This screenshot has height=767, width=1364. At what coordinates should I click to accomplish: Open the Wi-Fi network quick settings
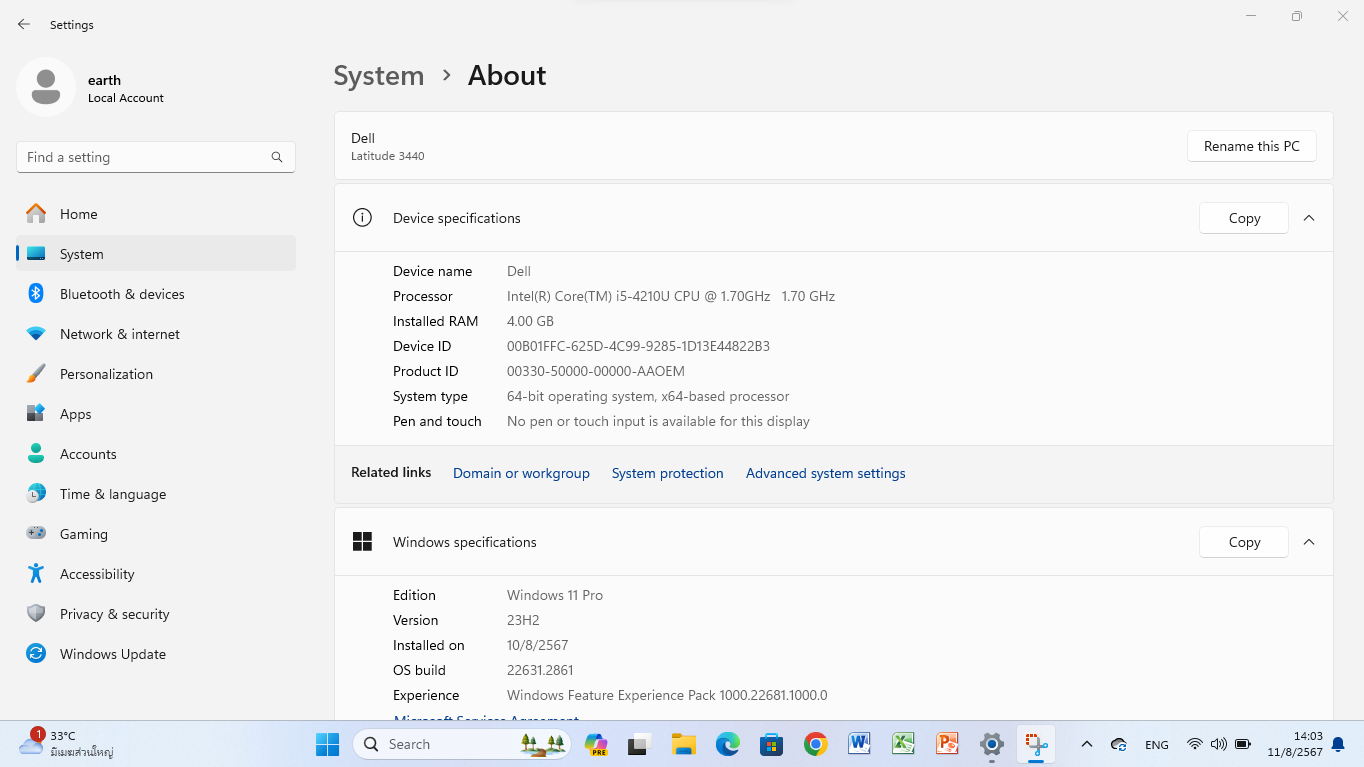click(1194, 744)
